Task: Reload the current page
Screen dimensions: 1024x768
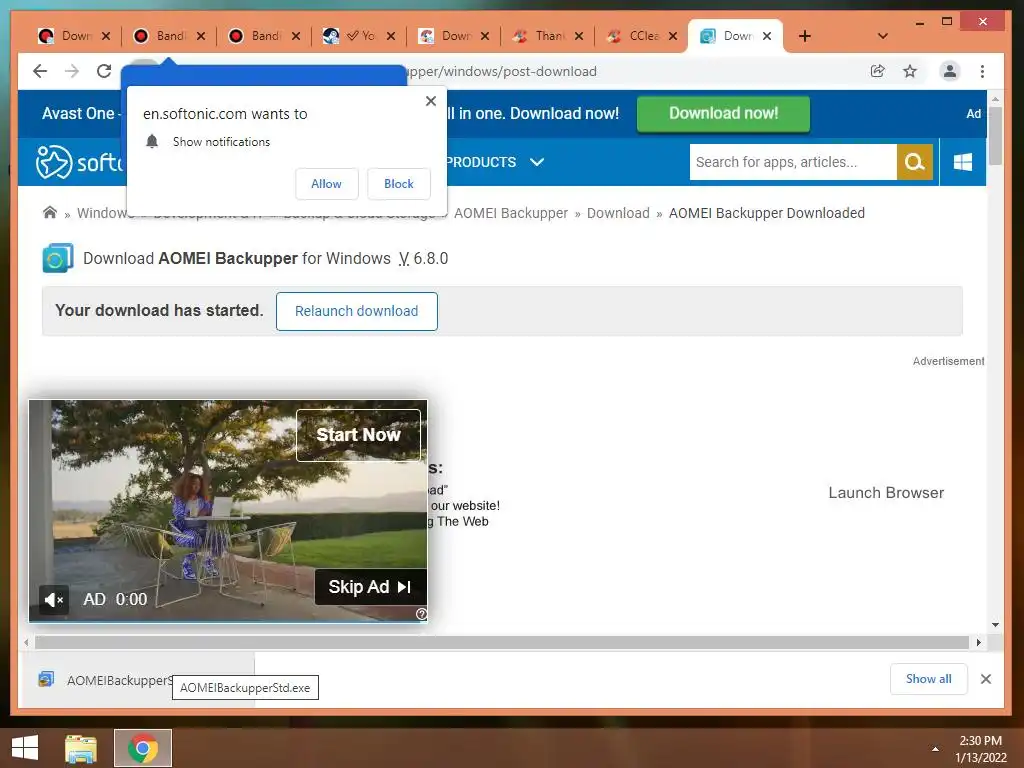Action: pyautogui.click(x=104, y=71)
